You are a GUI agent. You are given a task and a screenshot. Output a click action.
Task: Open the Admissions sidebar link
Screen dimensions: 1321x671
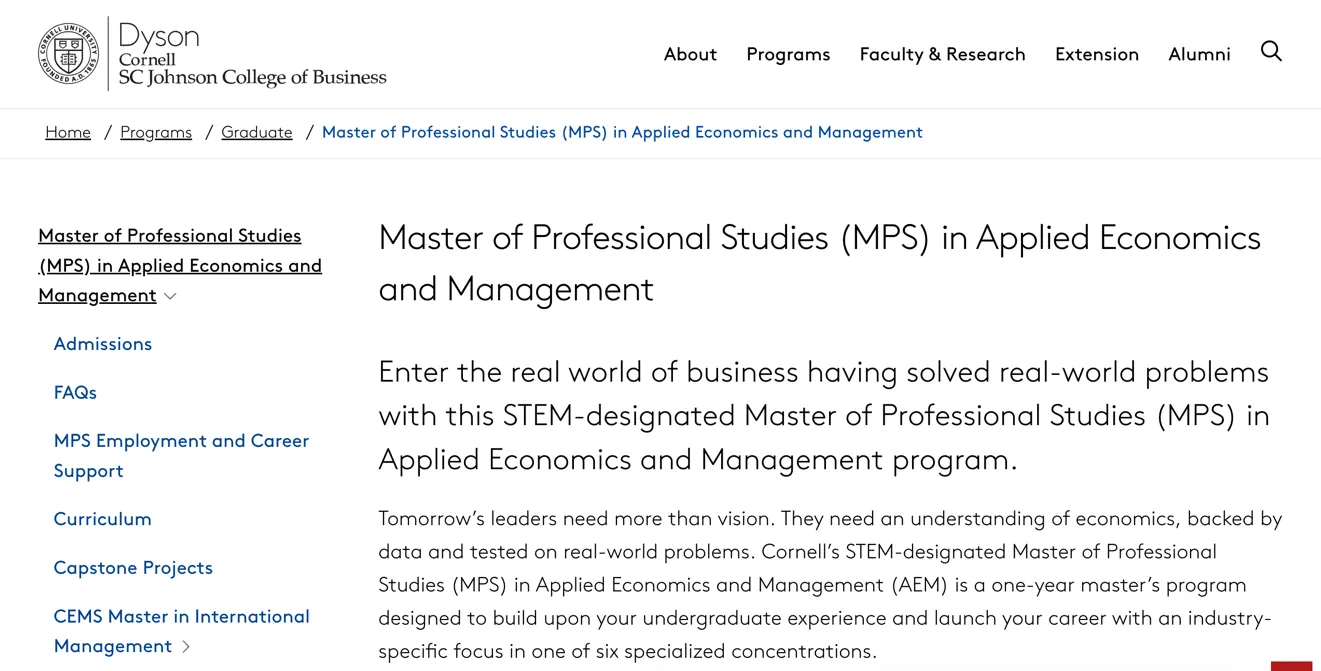coord(103,344)
